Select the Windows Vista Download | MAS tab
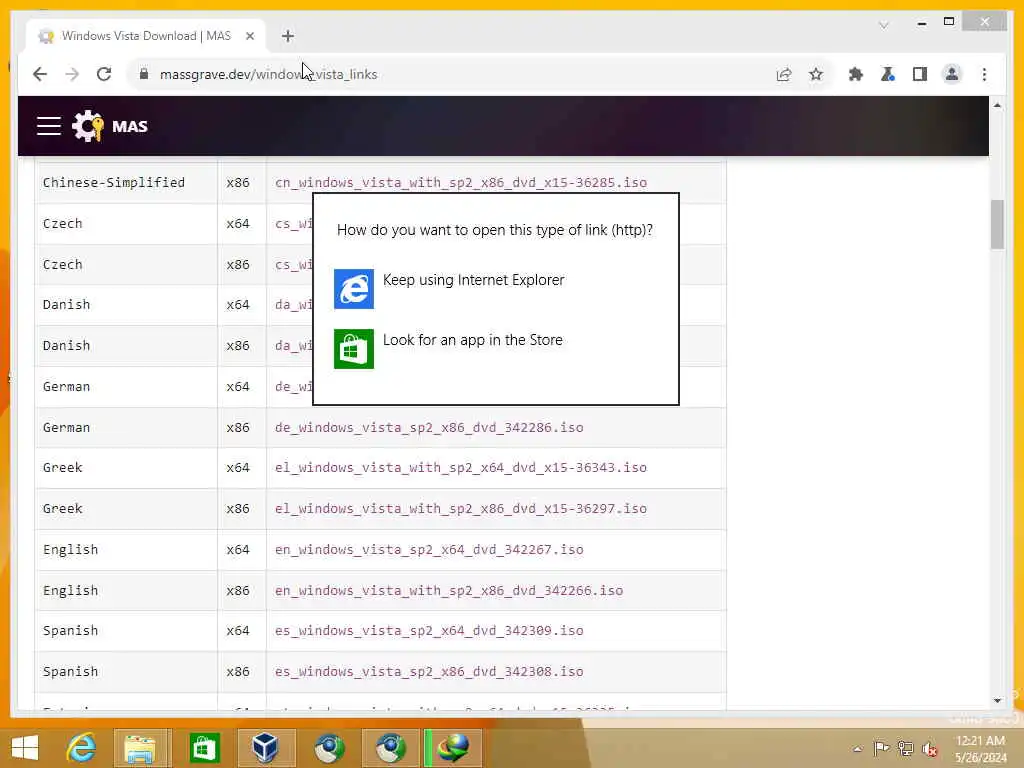Viewport: 1024px width, 768px height. [x=146, y=36]
